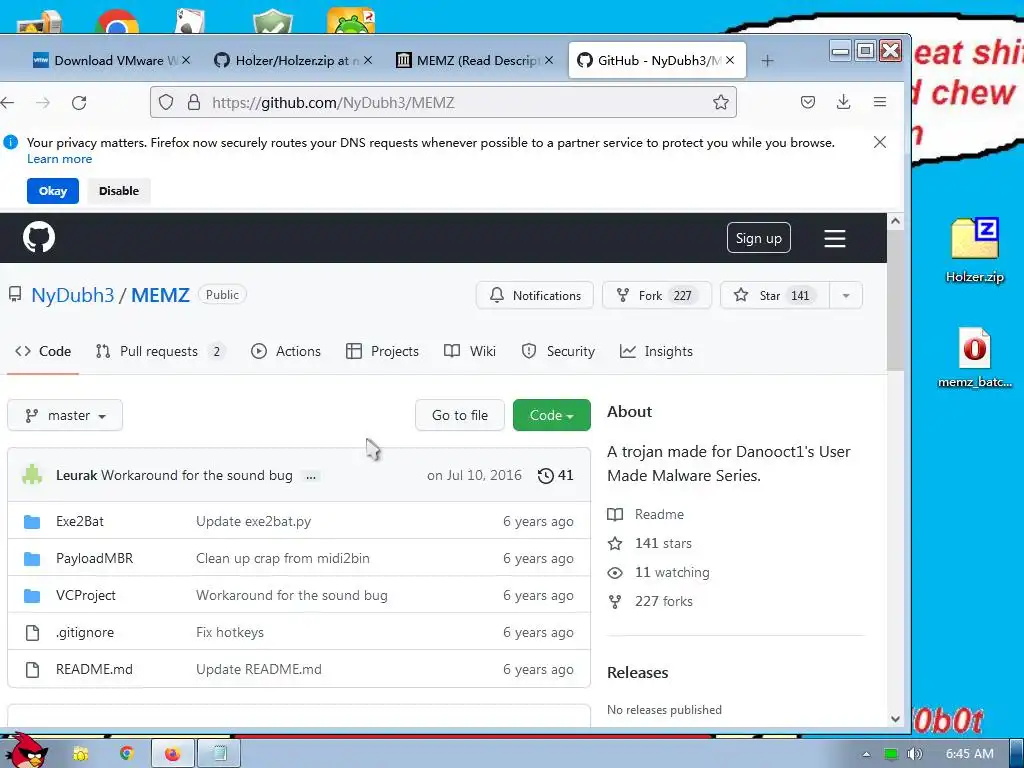Click the Go to file button
The image size is (1024, 768).
click(x=460, y=415)
